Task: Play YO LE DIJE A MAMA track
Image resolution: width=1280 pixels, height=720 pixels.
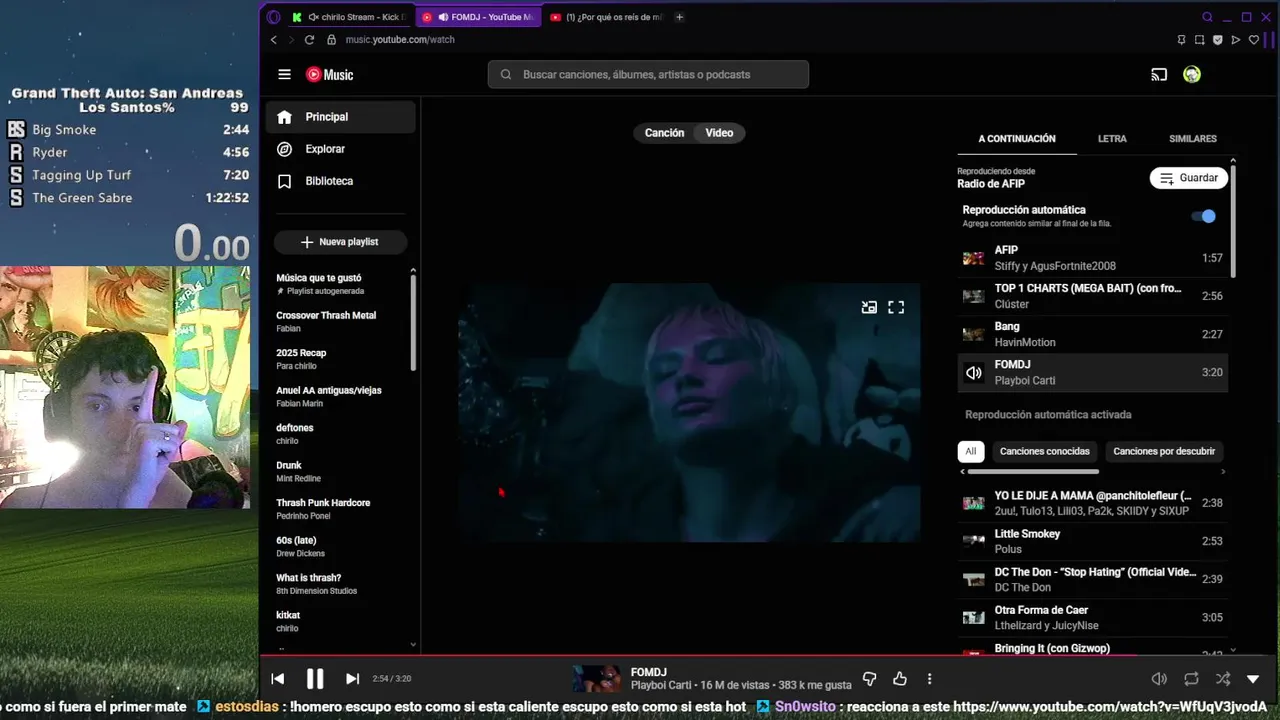Action: pyautogui.click(x=1093, y=503)
